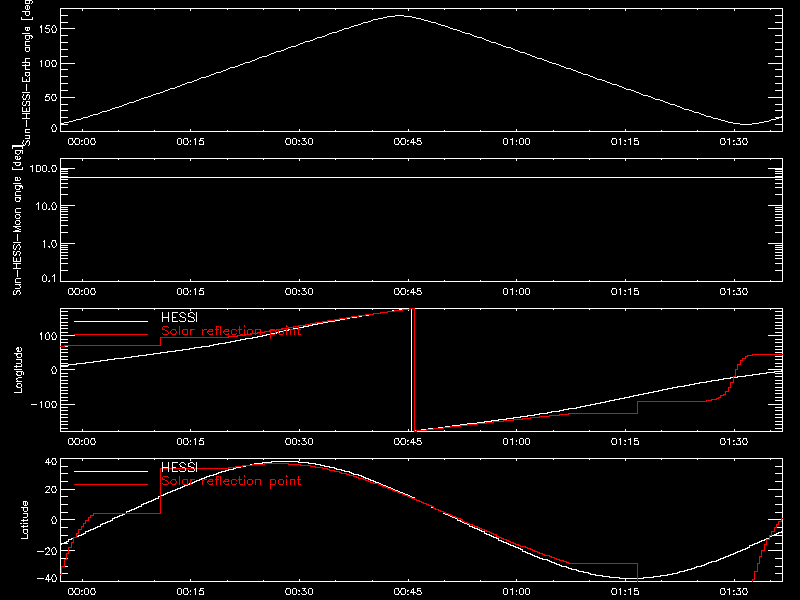Click the 100.0 tick on Moon angle axis
The image size is (800, 600).
pyautogui.click(x=44, y=169)
